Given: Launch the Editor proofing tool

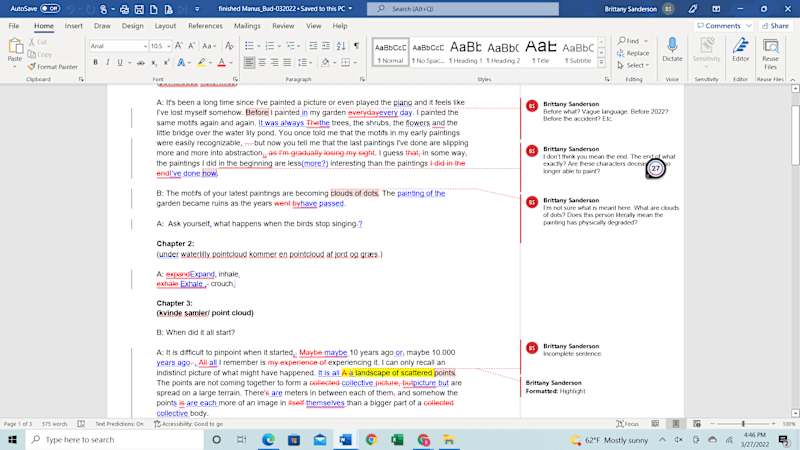Looking at the screenshot, I should [x=740, y=50].
